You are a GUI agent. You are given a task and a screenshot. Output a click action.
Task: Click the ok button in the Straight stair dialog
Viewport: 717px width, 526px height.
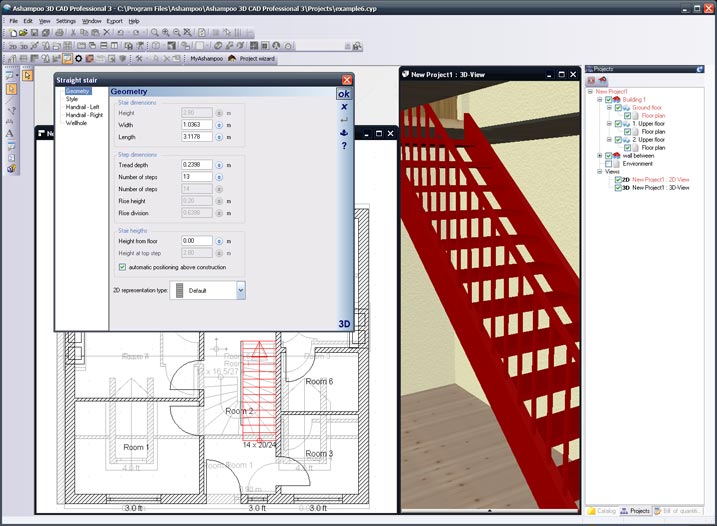click(x=344, y=94)
